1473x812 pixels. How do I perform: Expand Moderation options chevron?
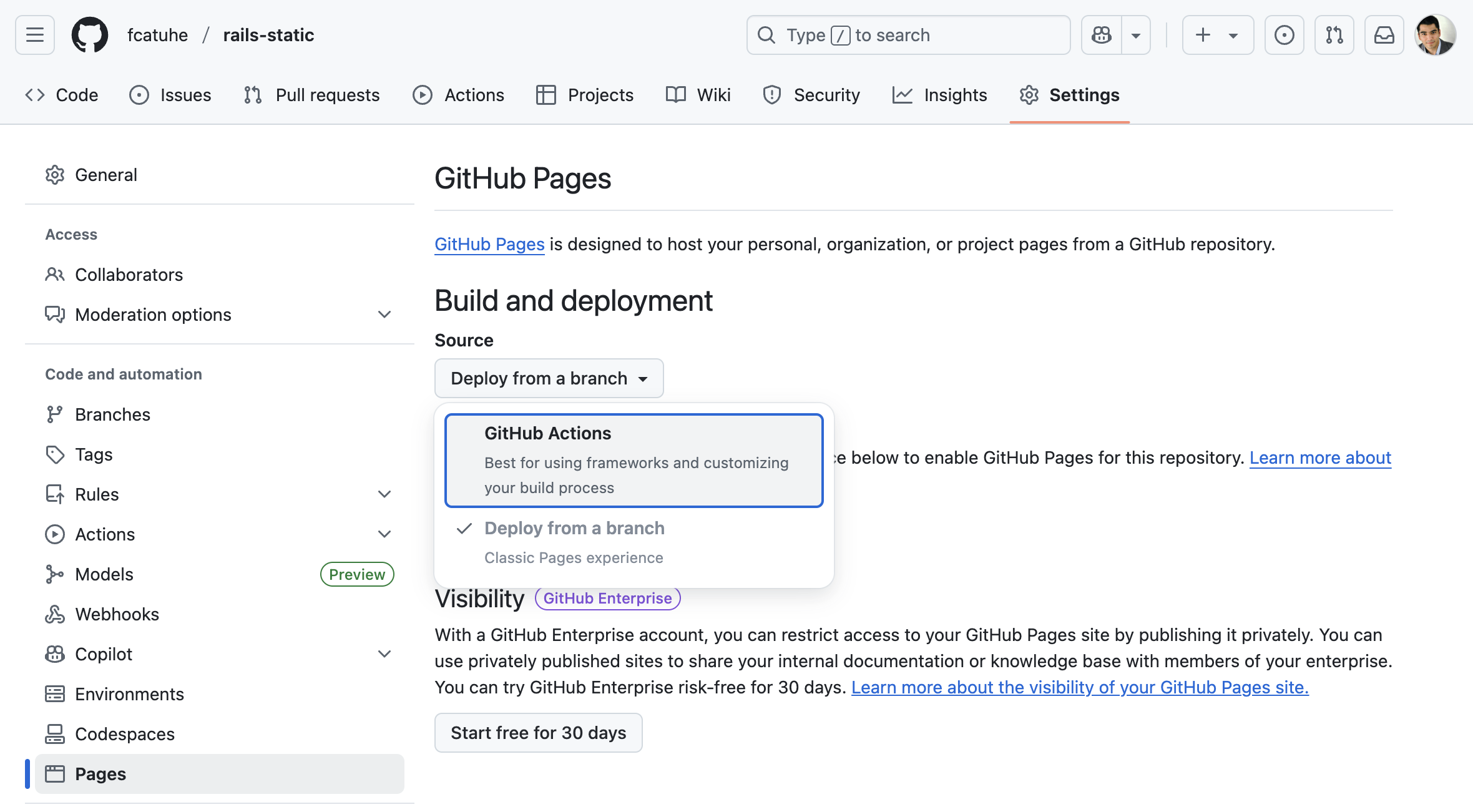click(x=384, y=315)
